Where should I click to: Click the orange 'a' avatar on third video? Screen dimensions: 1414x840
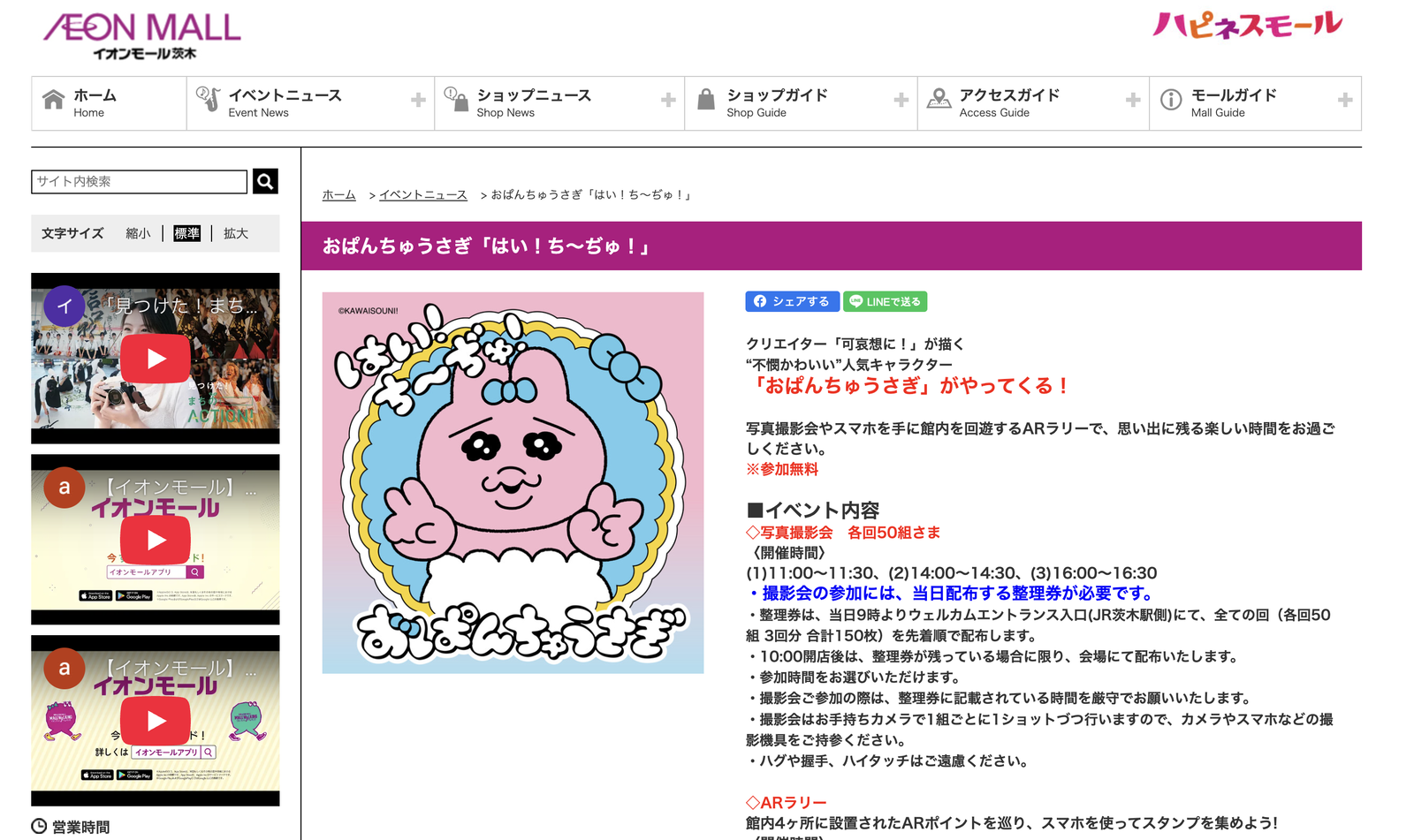(x=65, y=669)
